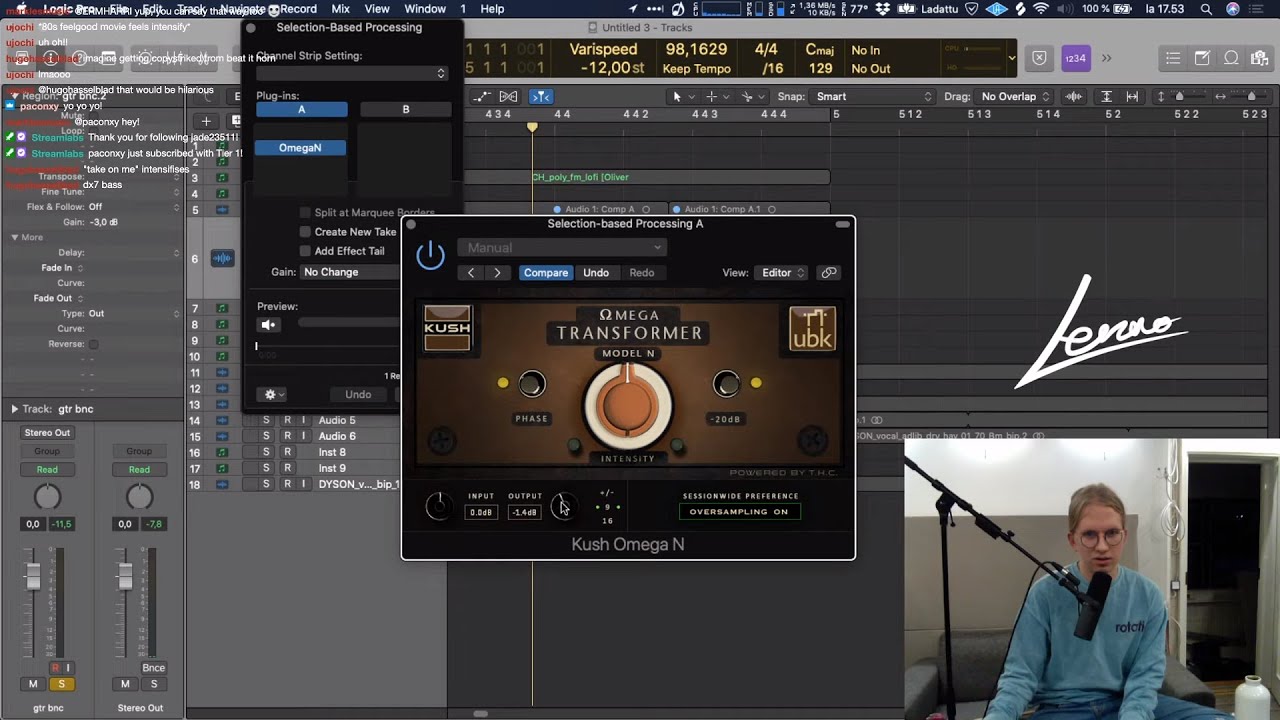Open the Mix menu
1280x720 pixels.
pyautogui.click(x=340, y=9)
